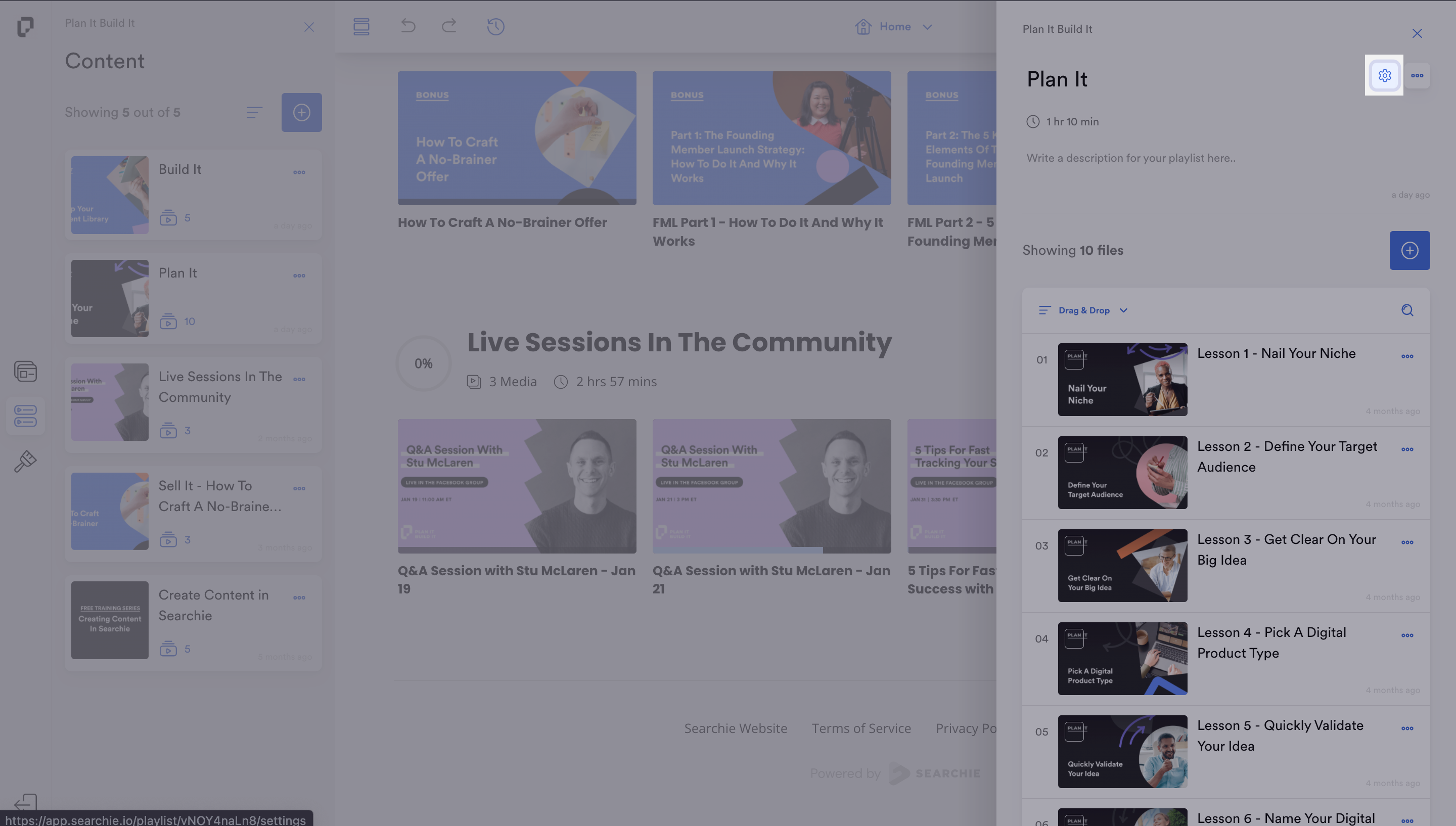Click the Plan It playlist title

tap(1057, 79)
